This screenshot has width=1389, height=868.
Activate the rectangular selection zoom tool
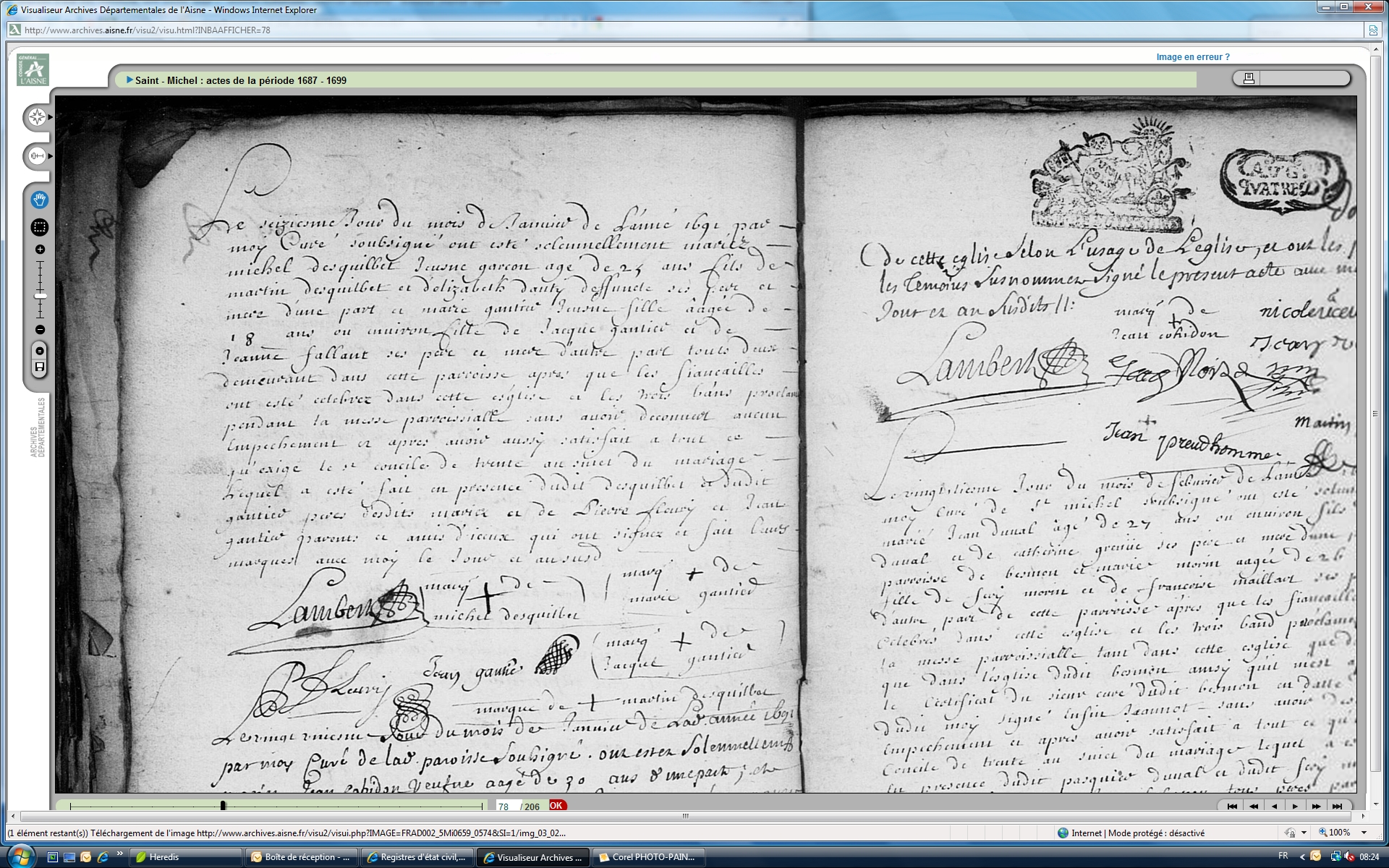point(40,227)
